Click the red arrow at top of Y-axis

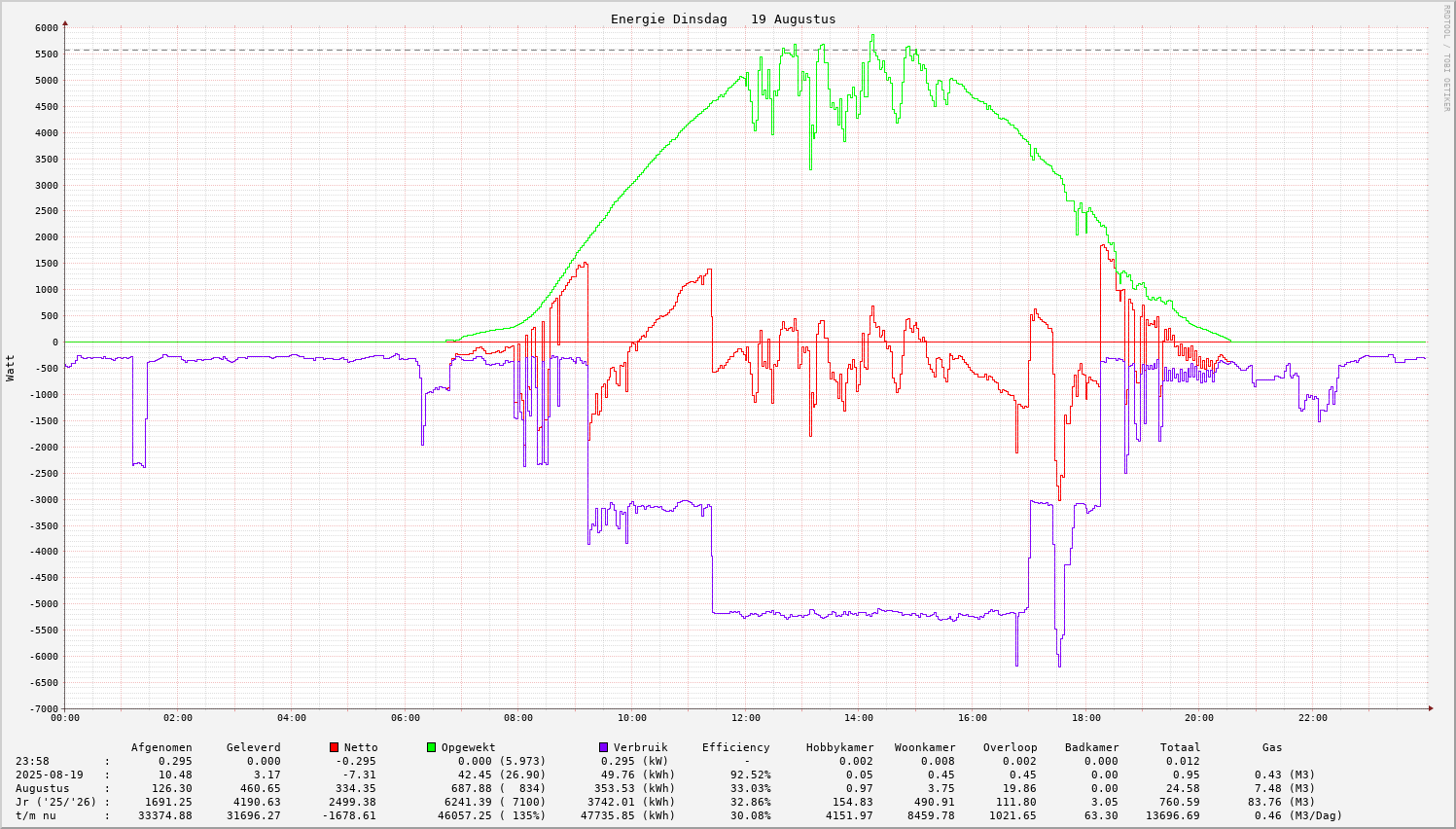coord(65,21)
